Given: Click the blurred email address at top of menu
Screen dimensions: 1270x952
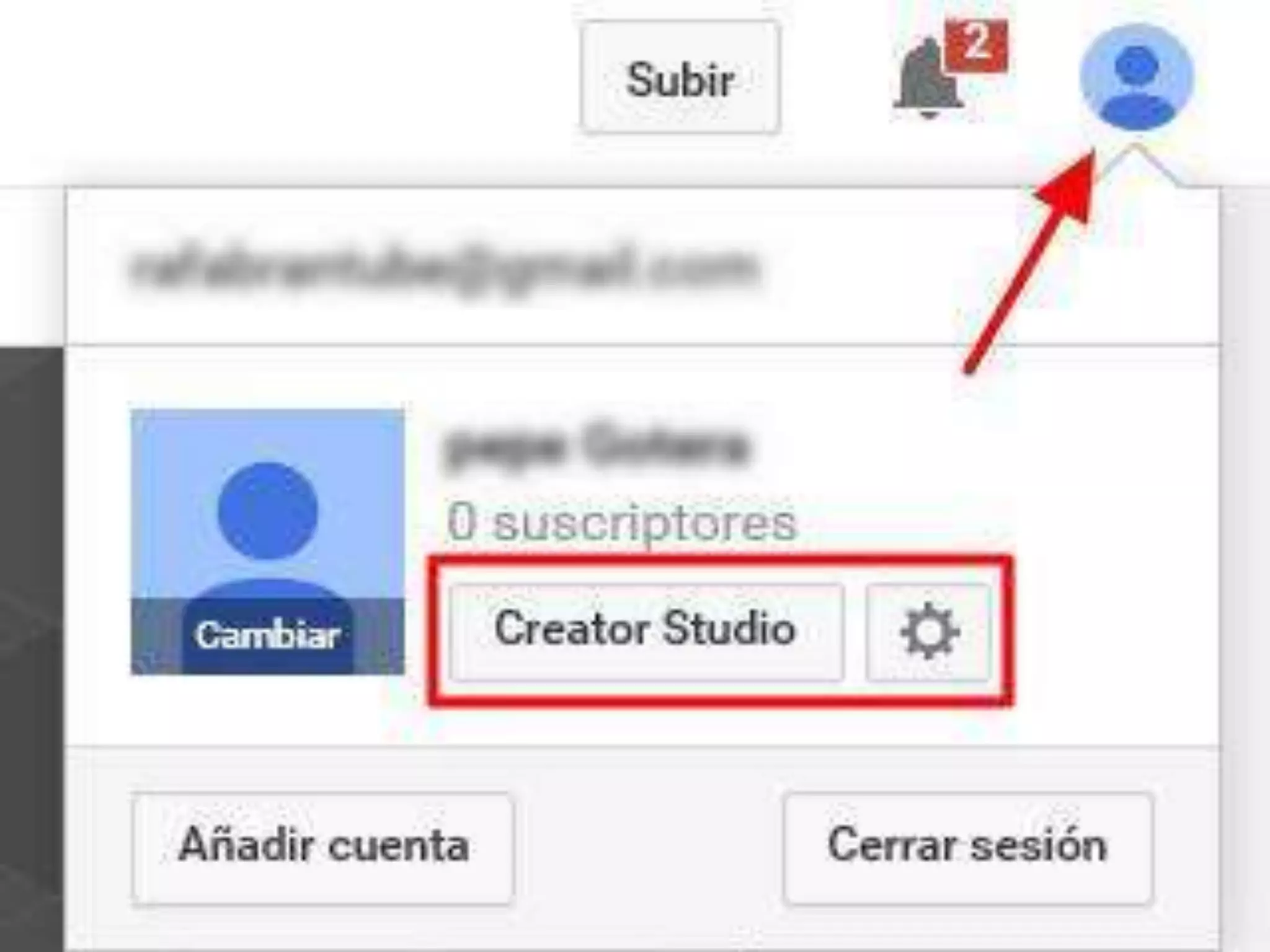Looking at the screenshot, I should (444, 269).
